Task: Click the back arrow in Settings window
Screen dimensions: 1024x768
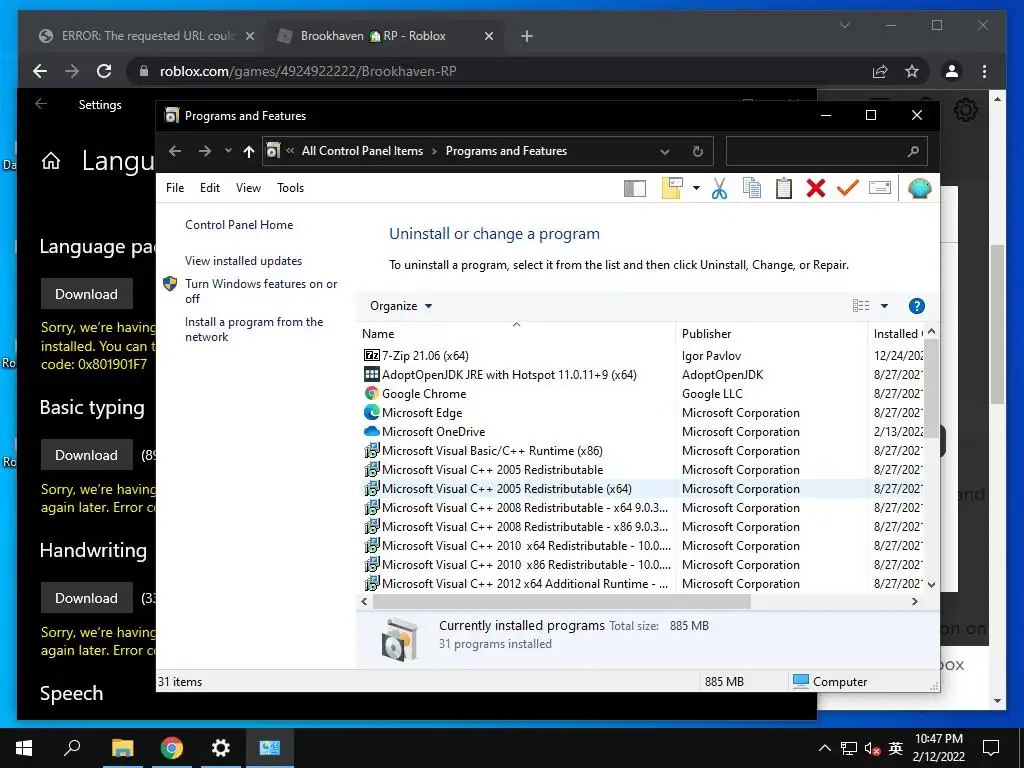Action: pos(41,104)
